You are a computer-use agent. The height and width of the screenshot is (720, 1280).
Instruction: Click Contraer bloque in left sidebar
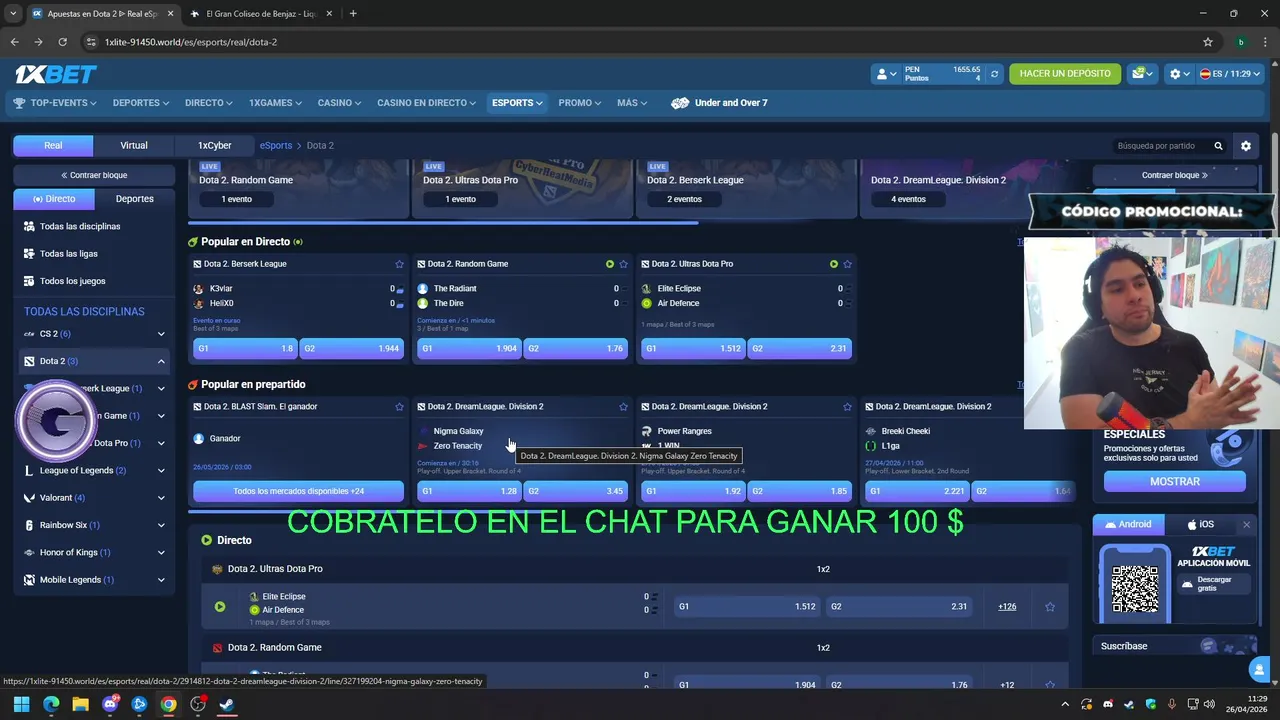click(94, 175)
